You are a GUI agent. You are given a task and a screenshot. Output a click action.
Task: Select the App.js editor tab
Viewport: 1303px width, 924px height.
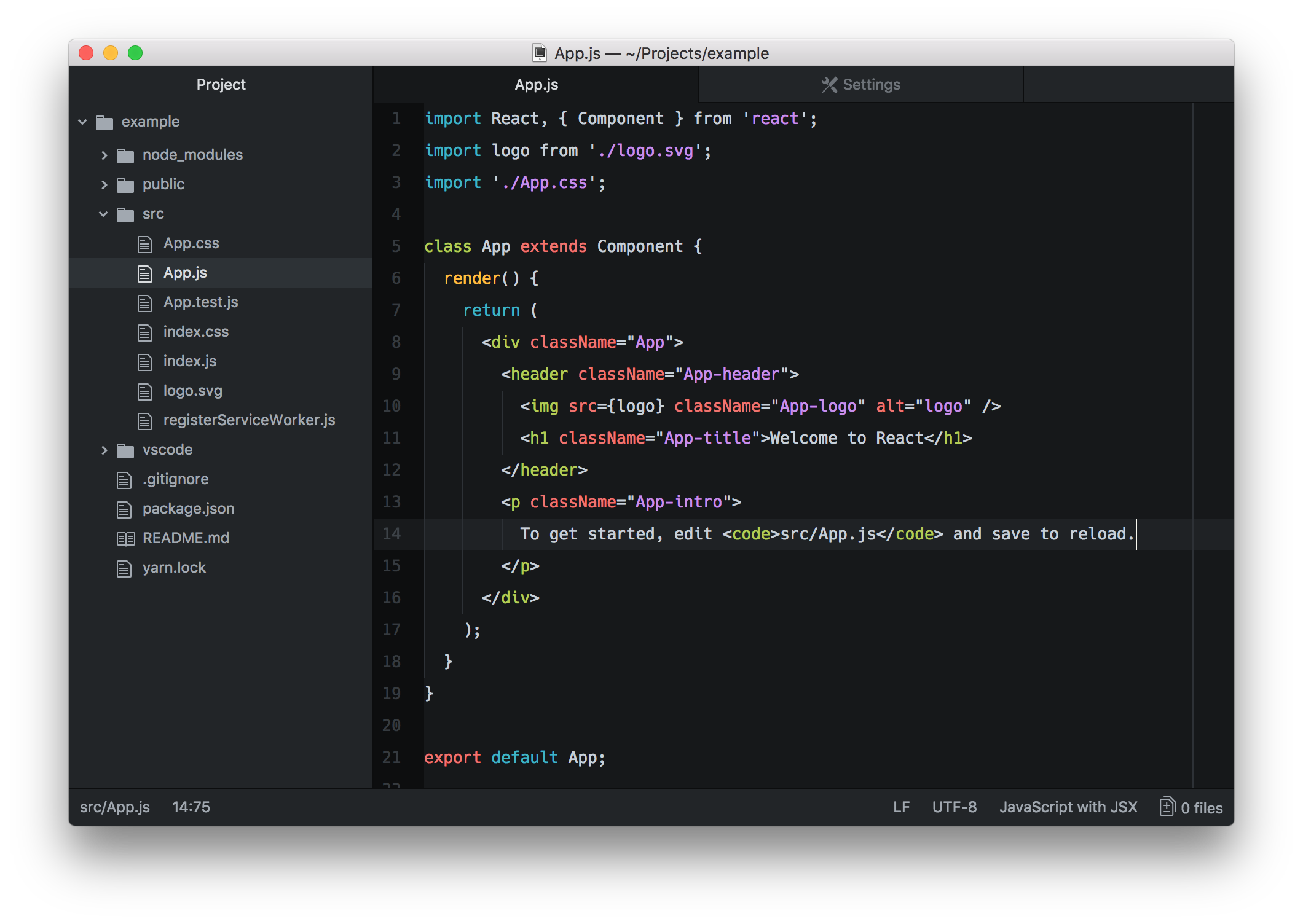click(x=536, y=85)
